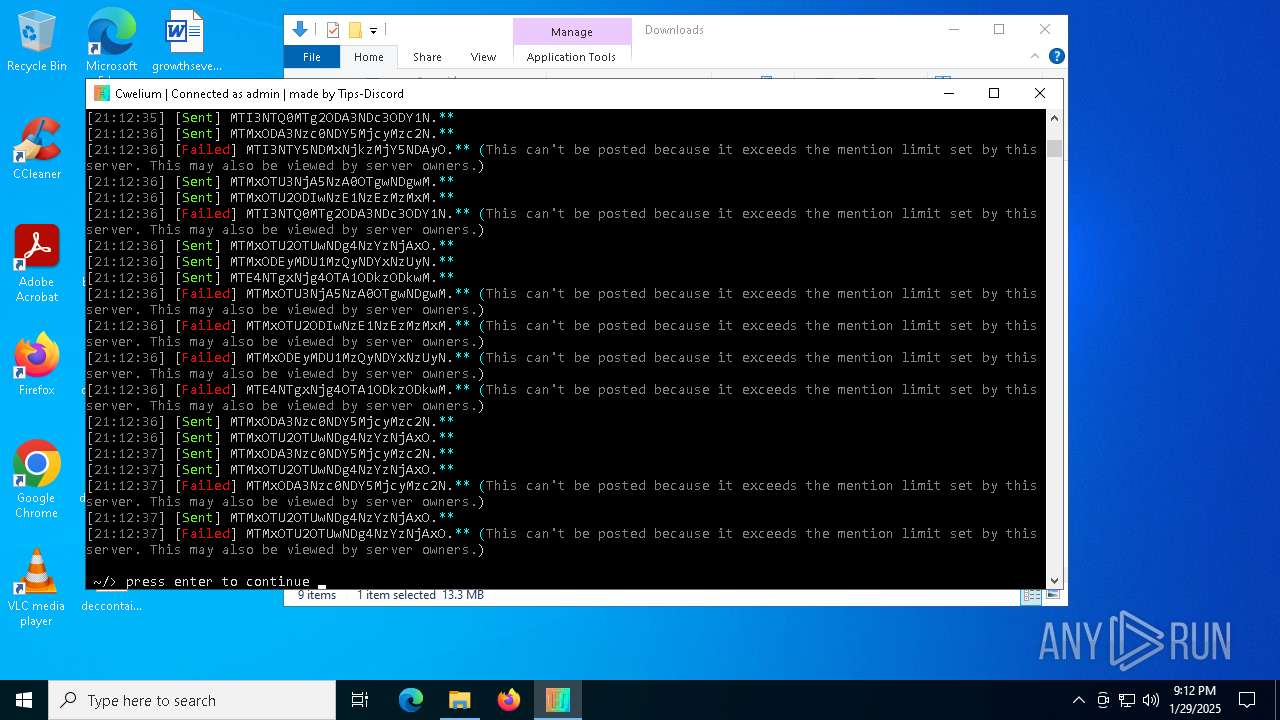The image size is (1280, 720).
Task: Close the Cwelium console window
Action: coord(1040,93)
